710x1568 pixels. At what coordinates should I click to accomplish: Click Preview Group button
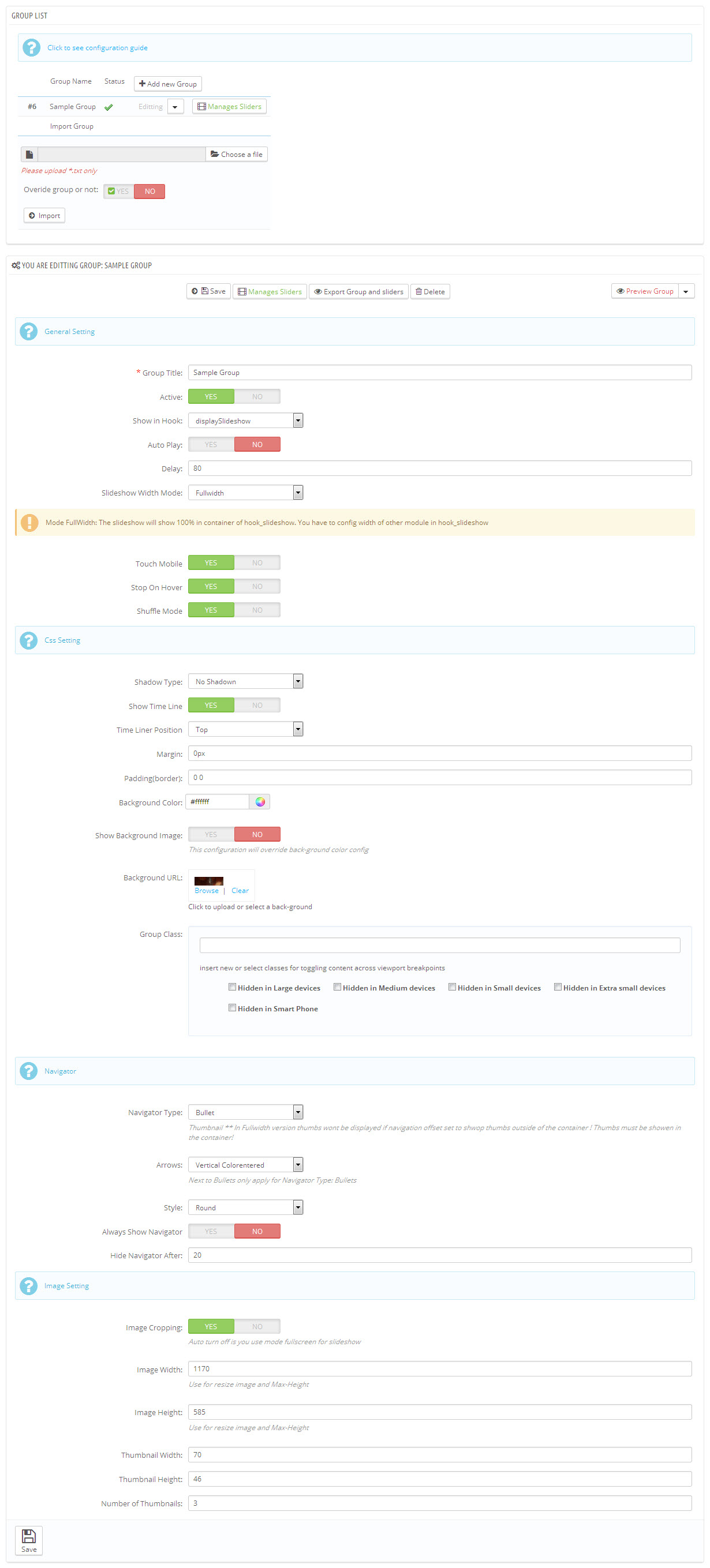point(645,291)
